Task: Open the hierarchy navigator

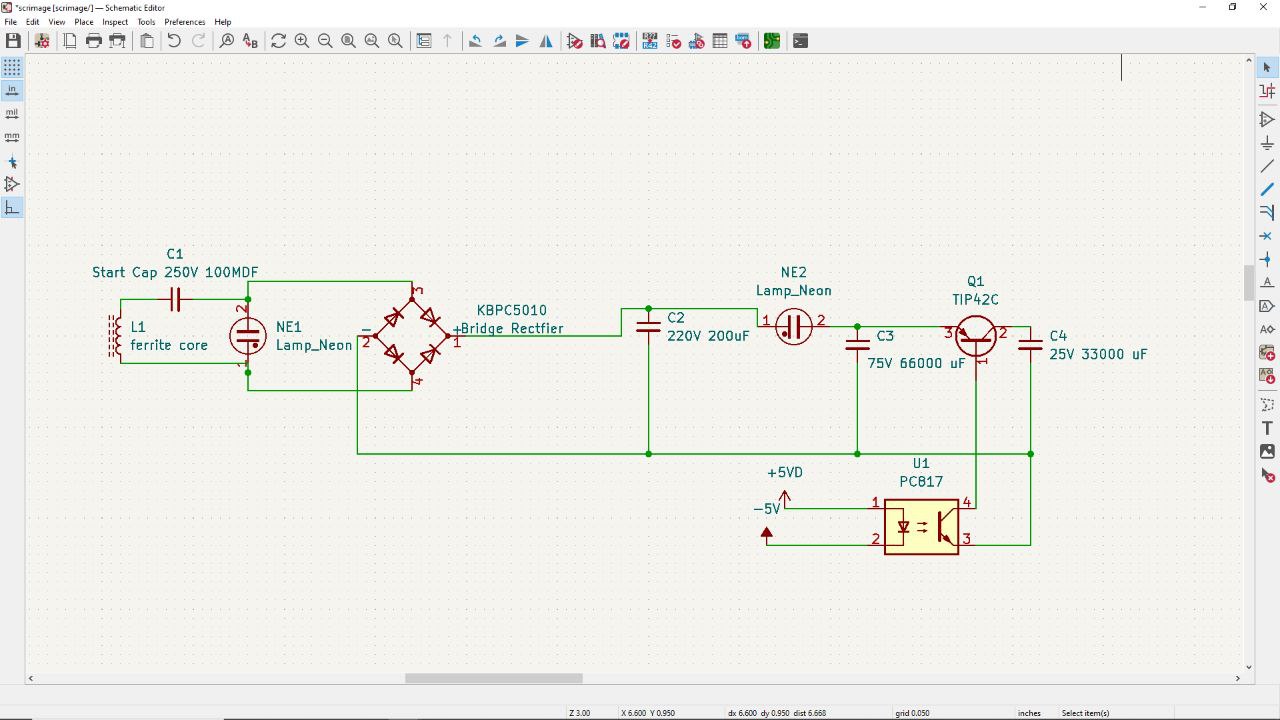Action: pos(424,41)
